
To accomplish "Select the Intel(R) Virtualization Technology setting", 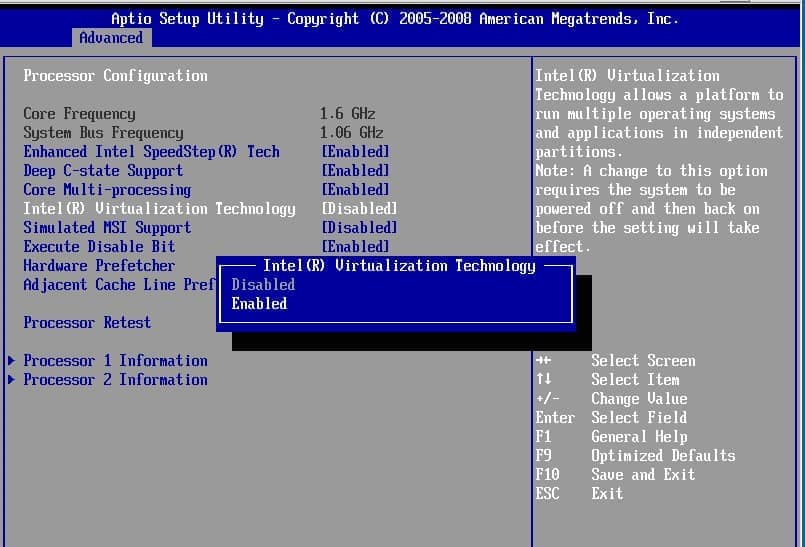I will pos(159,209).
